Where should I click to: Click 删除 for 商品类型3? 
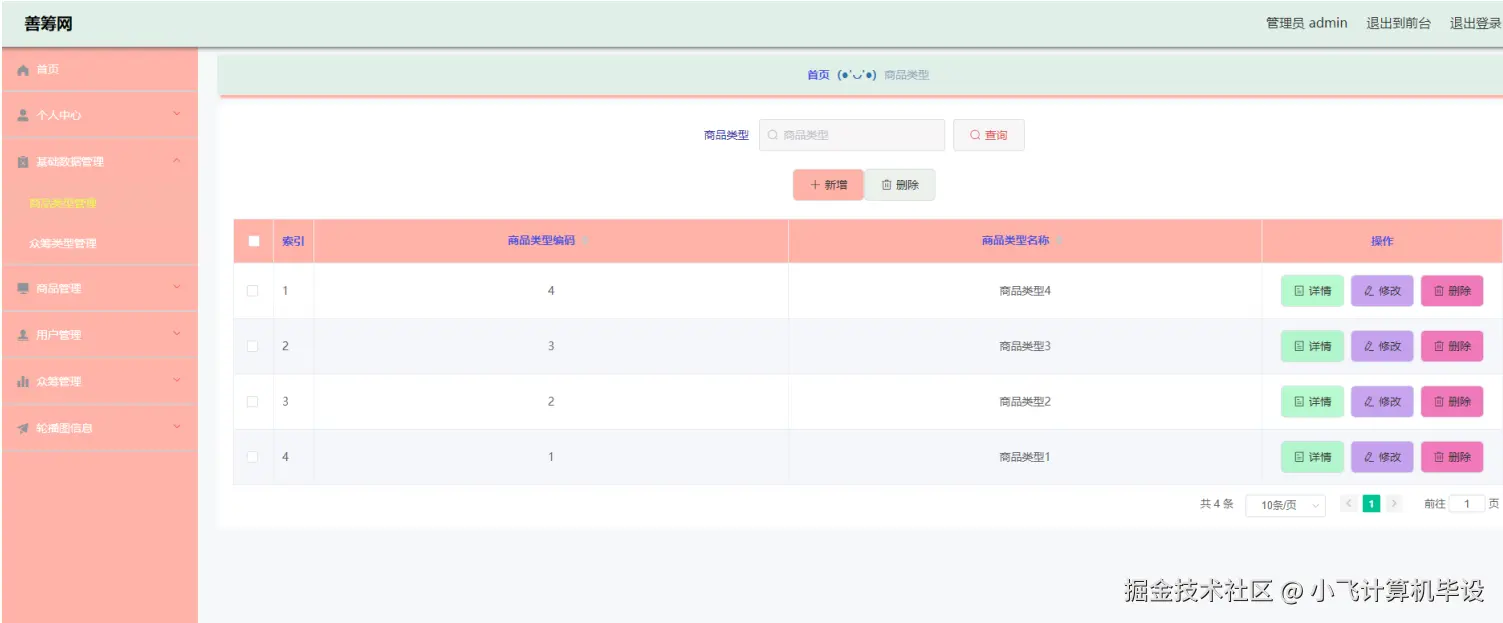(x=1452, y=346)
